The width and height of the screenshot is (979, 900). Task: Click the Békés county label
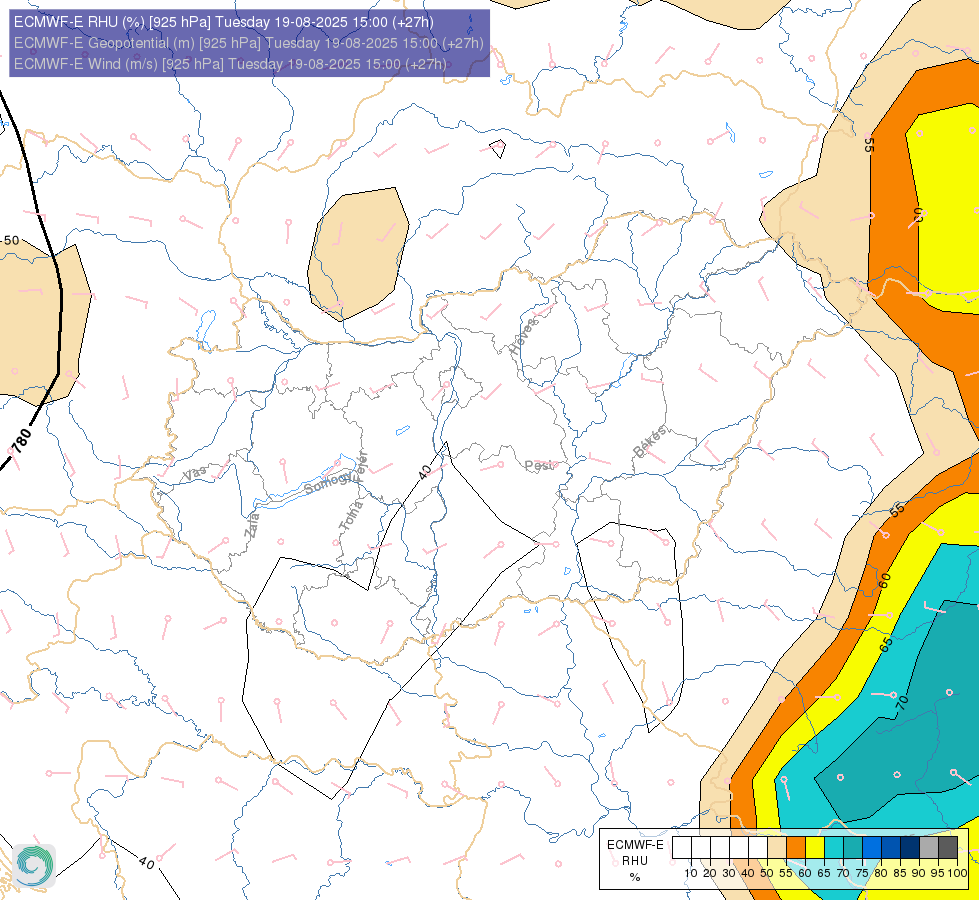(x=650, y=442)
